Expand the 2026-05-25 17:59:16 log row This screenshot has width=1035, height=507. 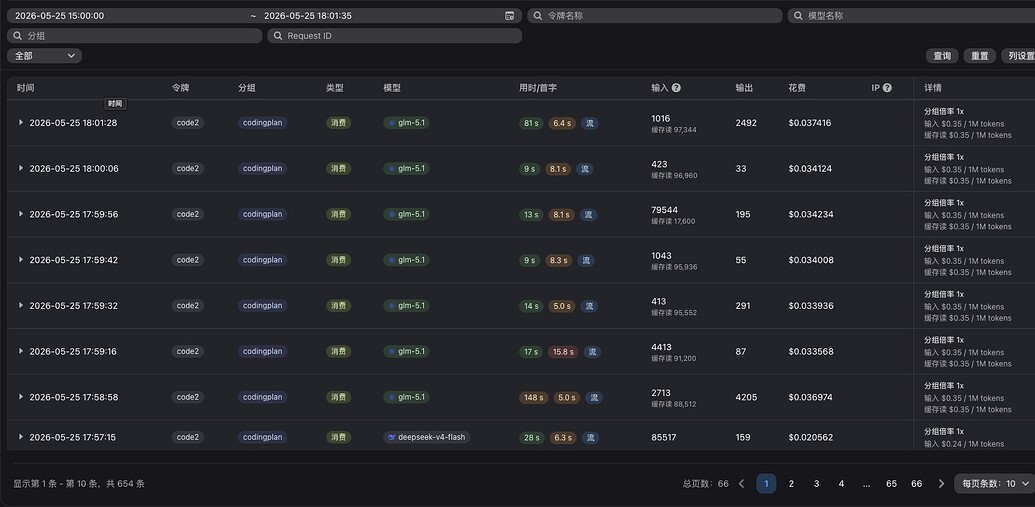point(20,351)
